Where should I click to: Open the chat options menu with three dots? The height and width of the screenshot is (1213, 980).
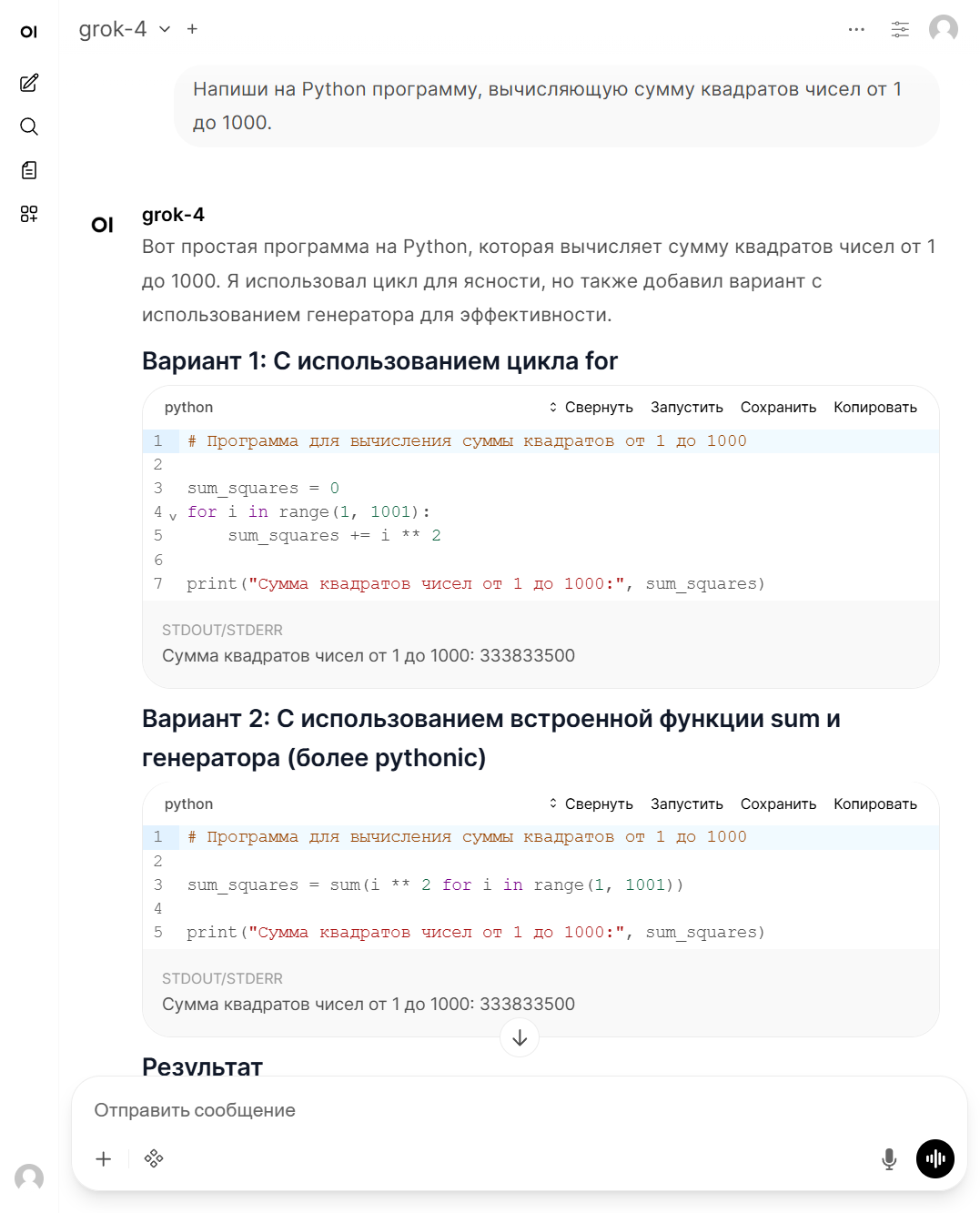[856, 28]
